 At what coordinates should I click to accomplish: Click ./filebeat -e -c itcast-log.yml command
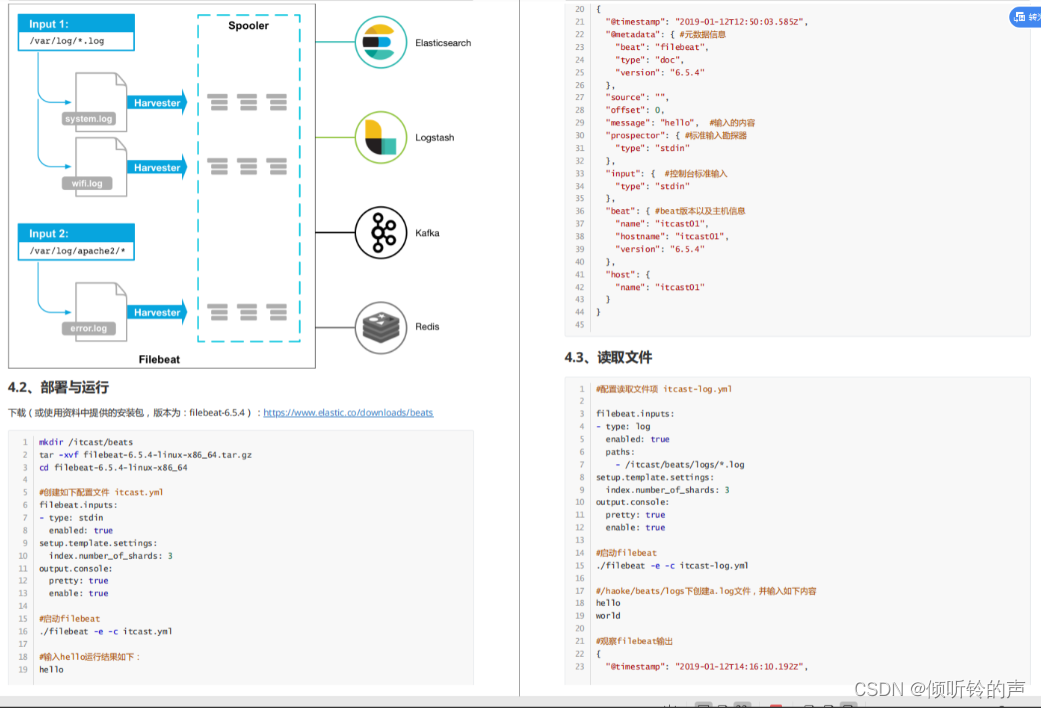(x=672, y=566)
